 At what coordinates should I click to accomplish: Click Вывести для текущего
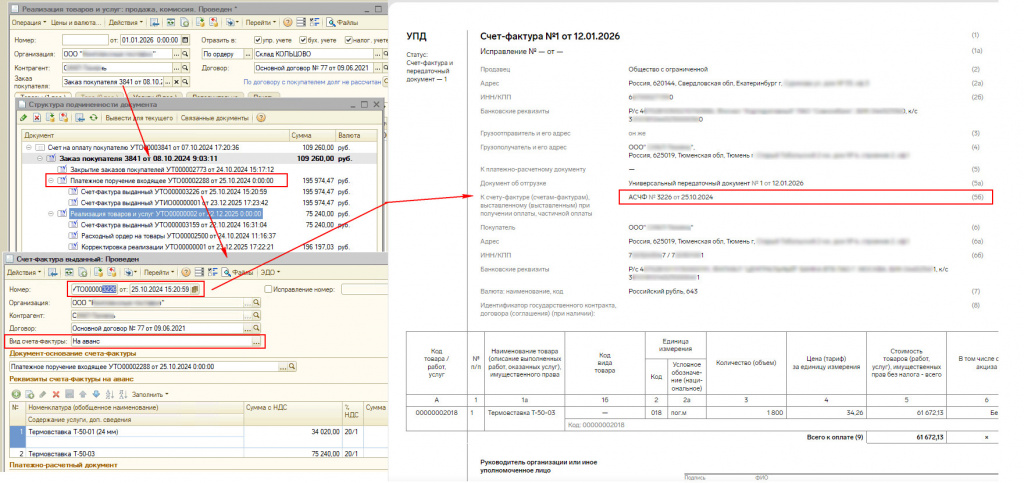(139, 118)
